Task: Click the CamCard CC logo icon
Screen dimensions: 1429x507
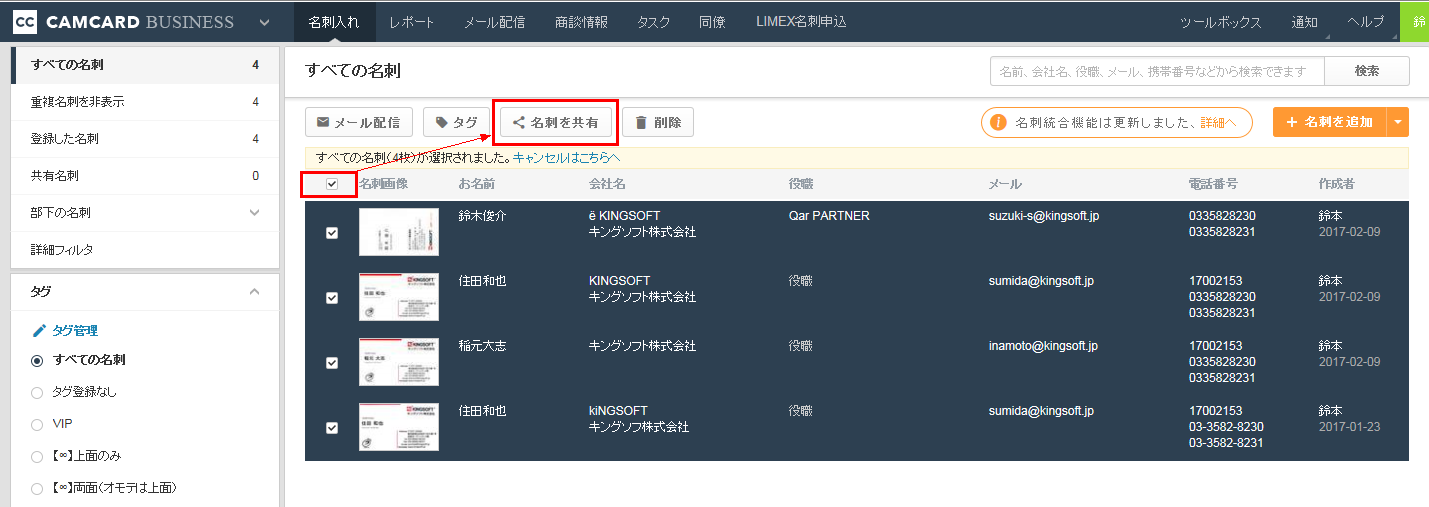Action: pyautogui.click(x=27, y=21)
